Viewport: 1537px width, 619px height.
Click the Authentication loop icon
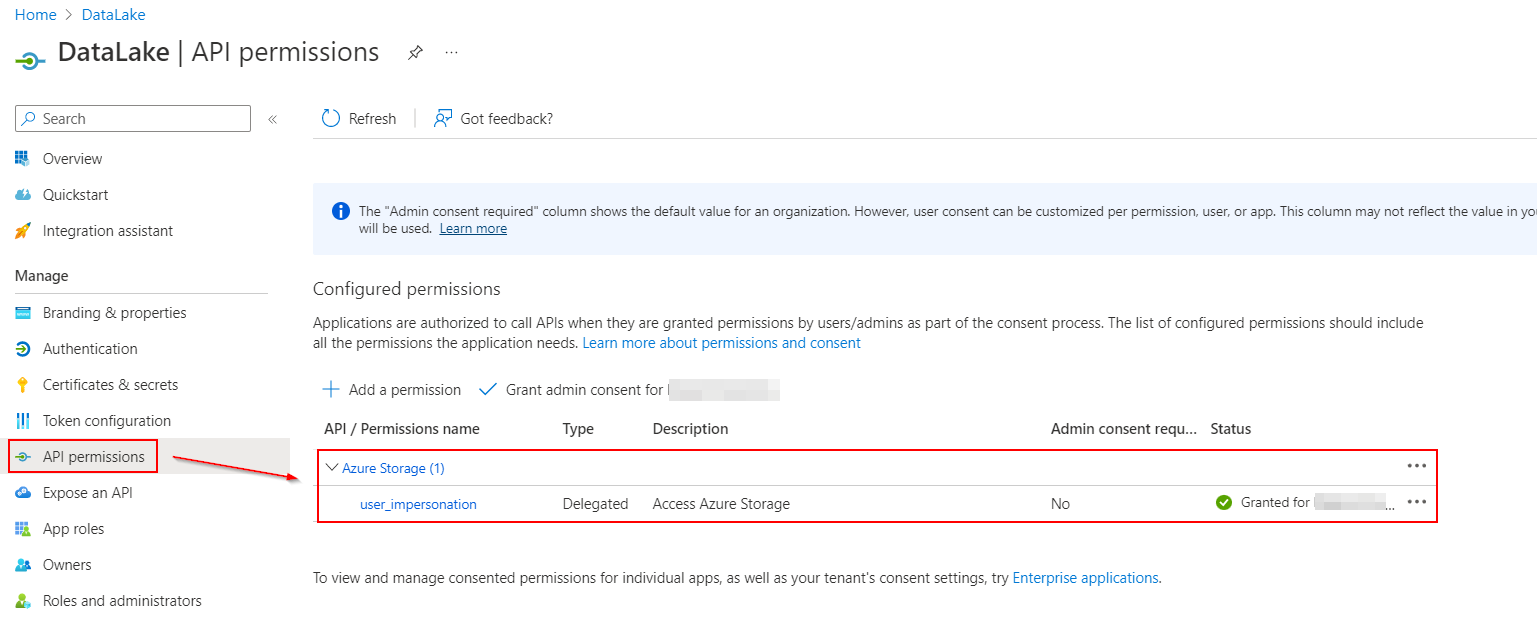[23, 349]
